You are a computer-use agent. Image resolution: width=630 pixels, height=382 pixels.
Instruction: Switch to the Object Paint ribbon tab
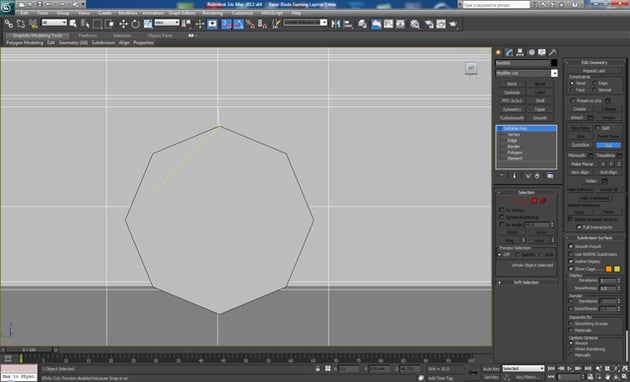[160, 35]
